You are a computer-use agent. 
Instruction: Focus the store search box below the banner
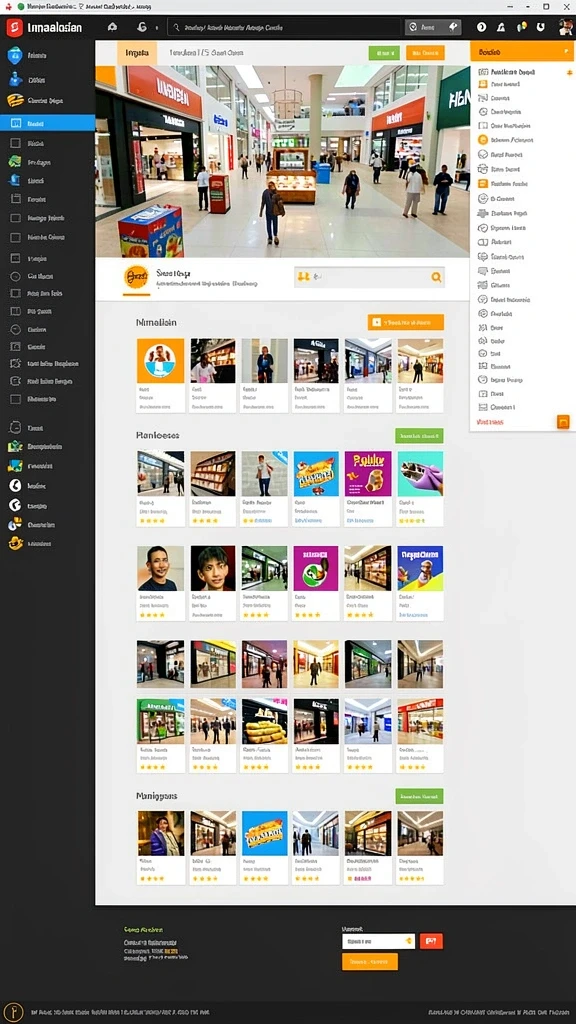point(369,277)
